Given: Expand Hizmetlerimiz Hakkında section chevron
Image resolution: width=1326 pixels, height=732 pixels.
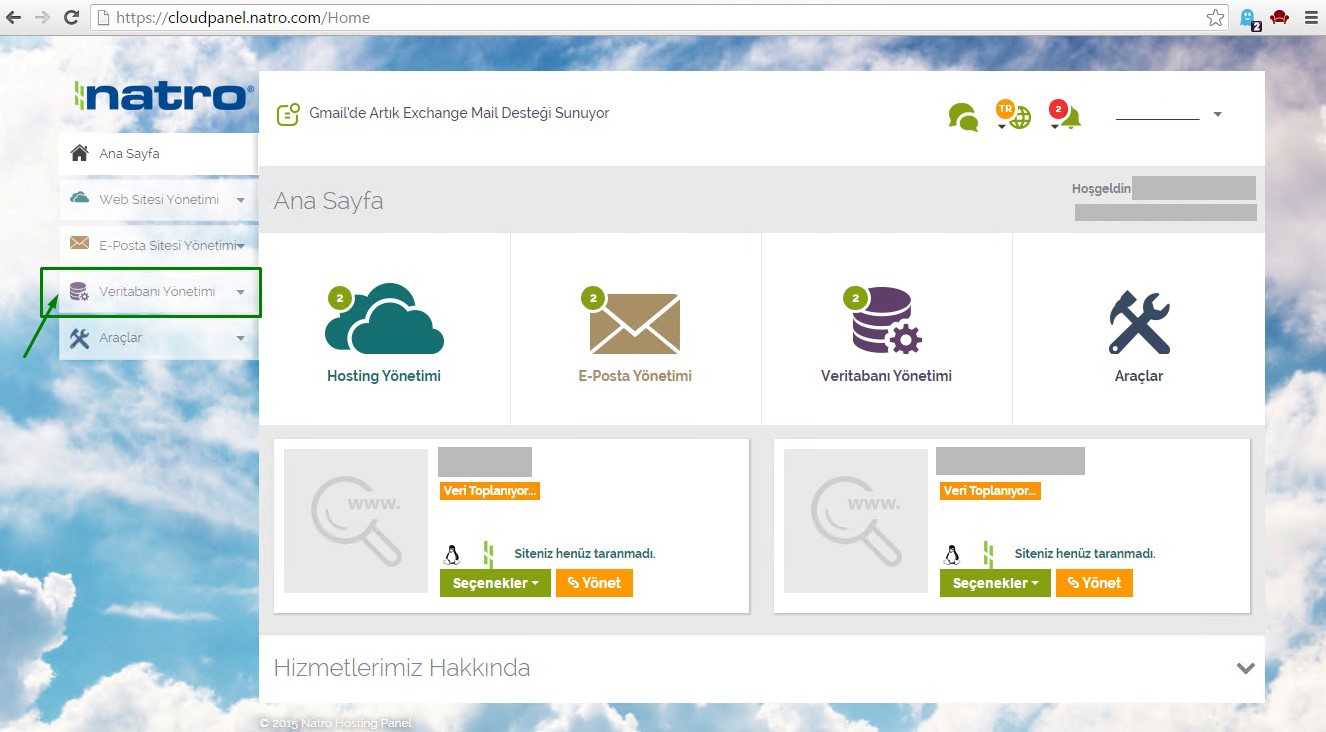Looking at the screenshot, I should point(1245,668).
